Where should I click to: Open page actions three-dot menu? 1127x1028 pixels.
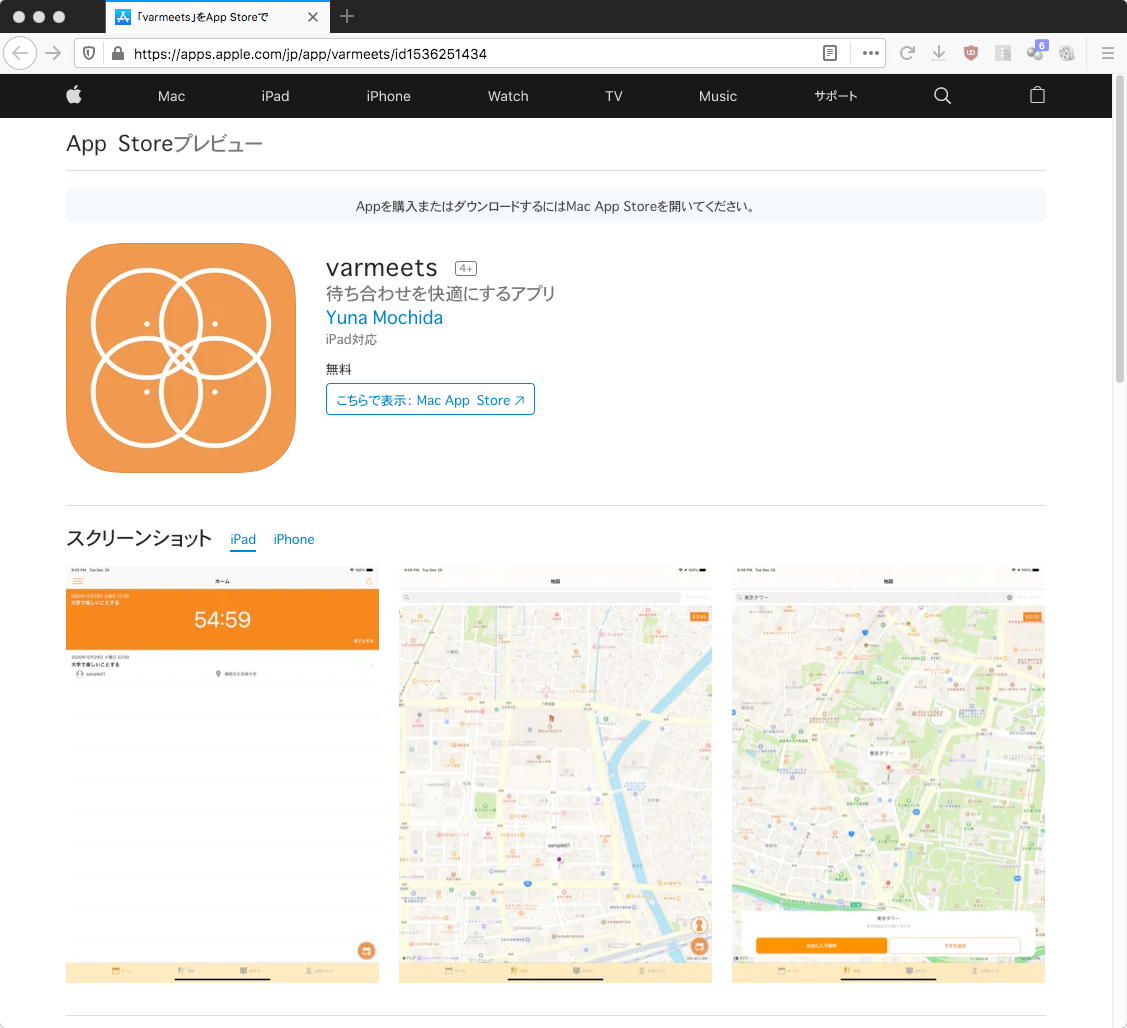click(870, 53)
